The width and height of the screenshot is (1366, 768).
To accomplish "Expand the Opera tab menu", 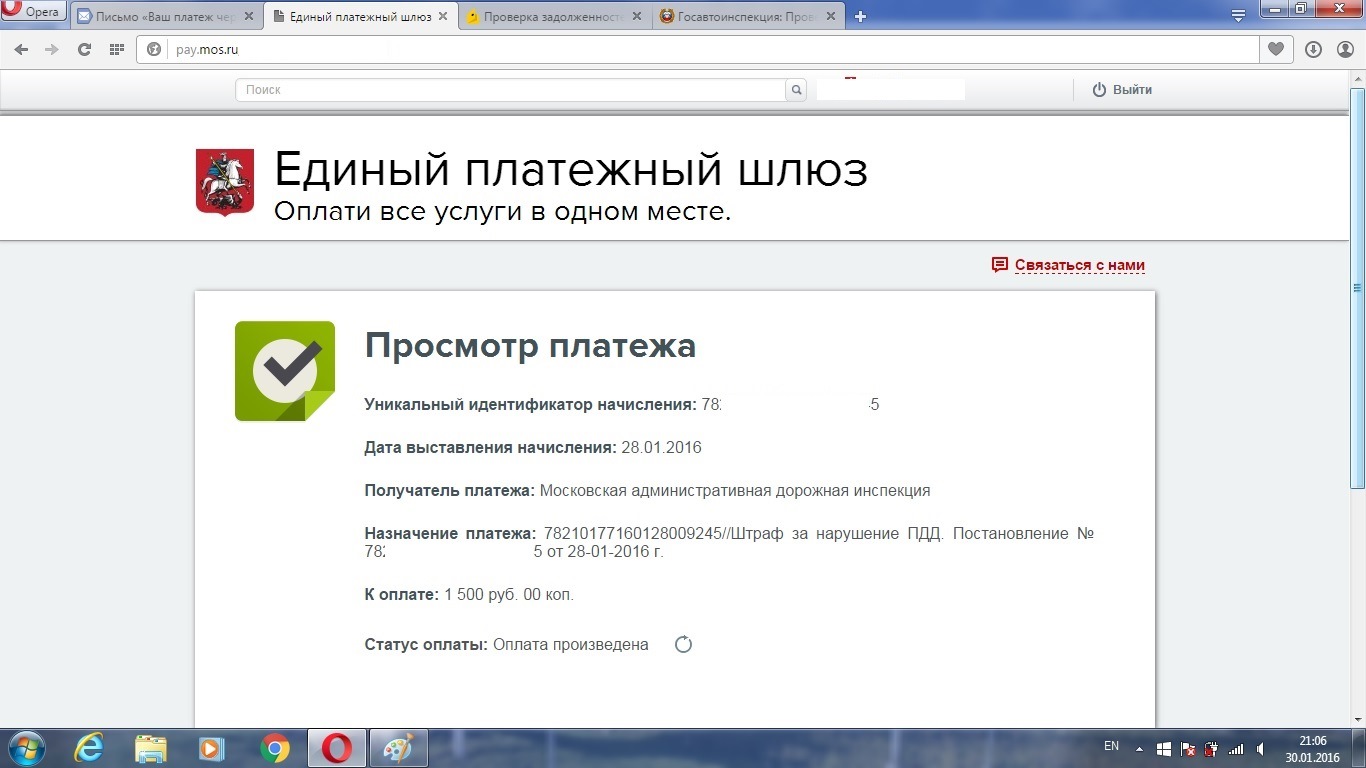I will click(1238, 16).
